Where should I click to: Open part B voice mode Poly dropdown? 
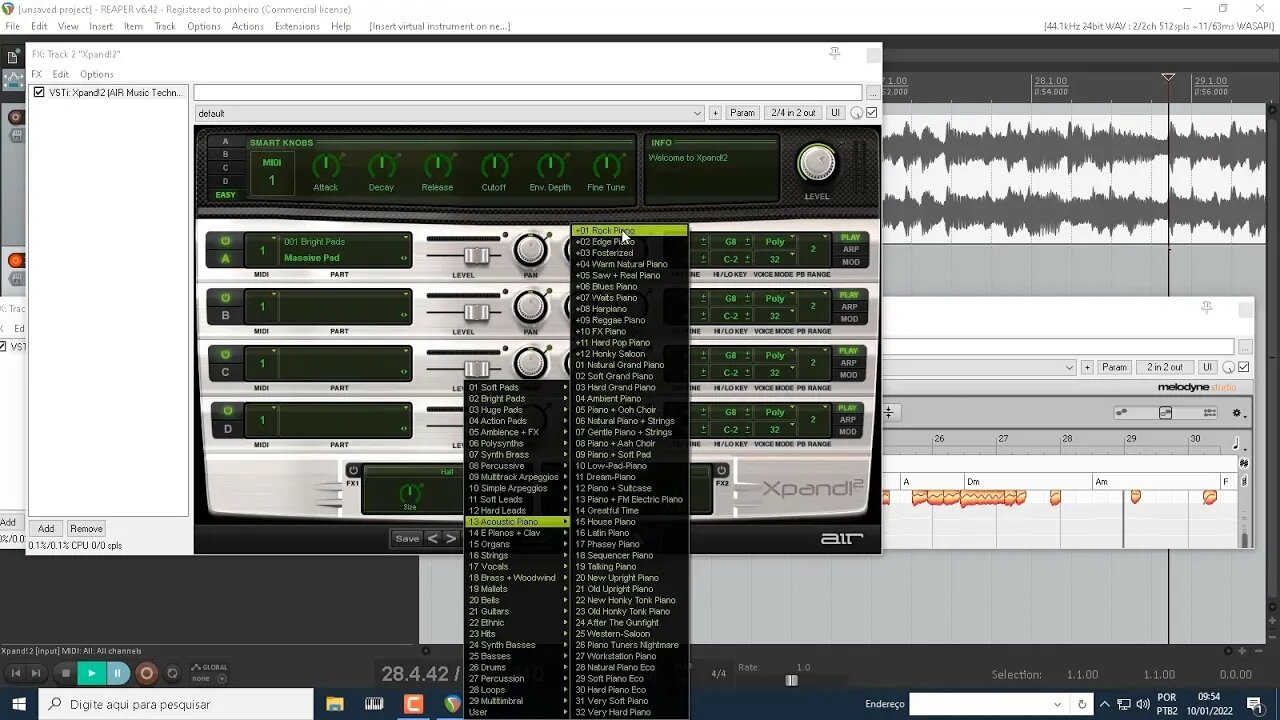(x=775, y=298)
